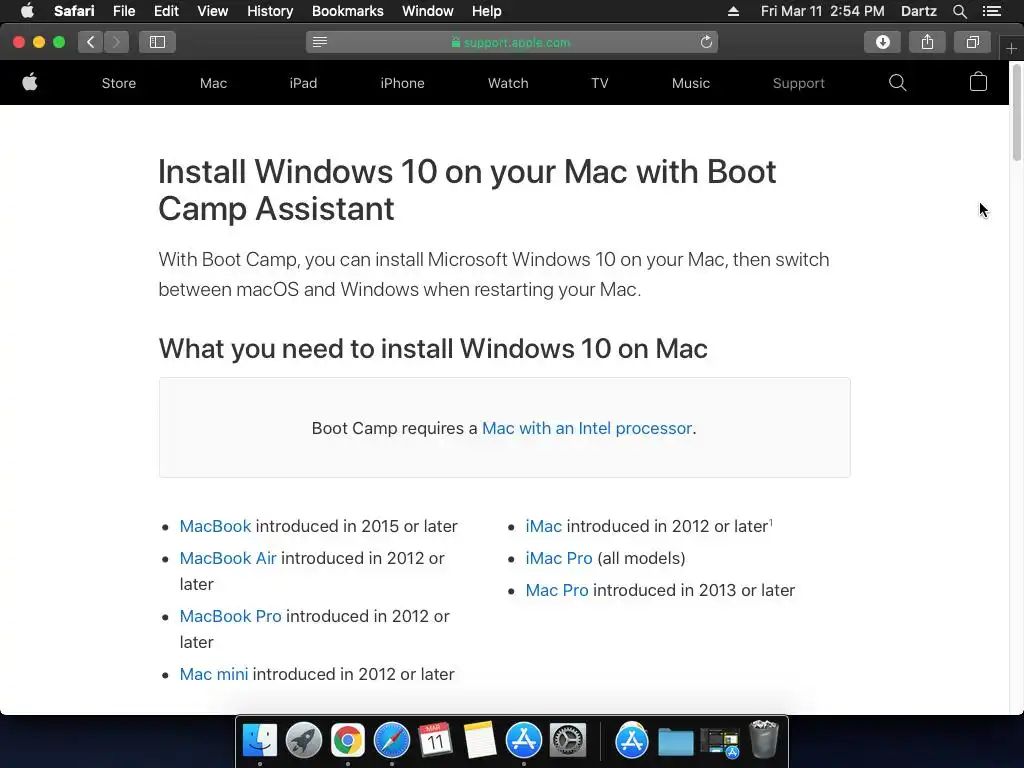Viewport: 1024px width, 768px height.
Task: Open Spotlight search in menu bar
Action: [x=959, y=11]
